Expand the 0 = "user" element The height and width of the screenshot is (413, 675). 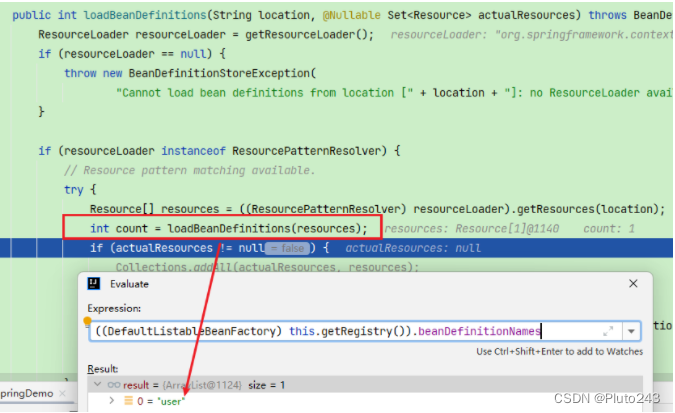111,401
